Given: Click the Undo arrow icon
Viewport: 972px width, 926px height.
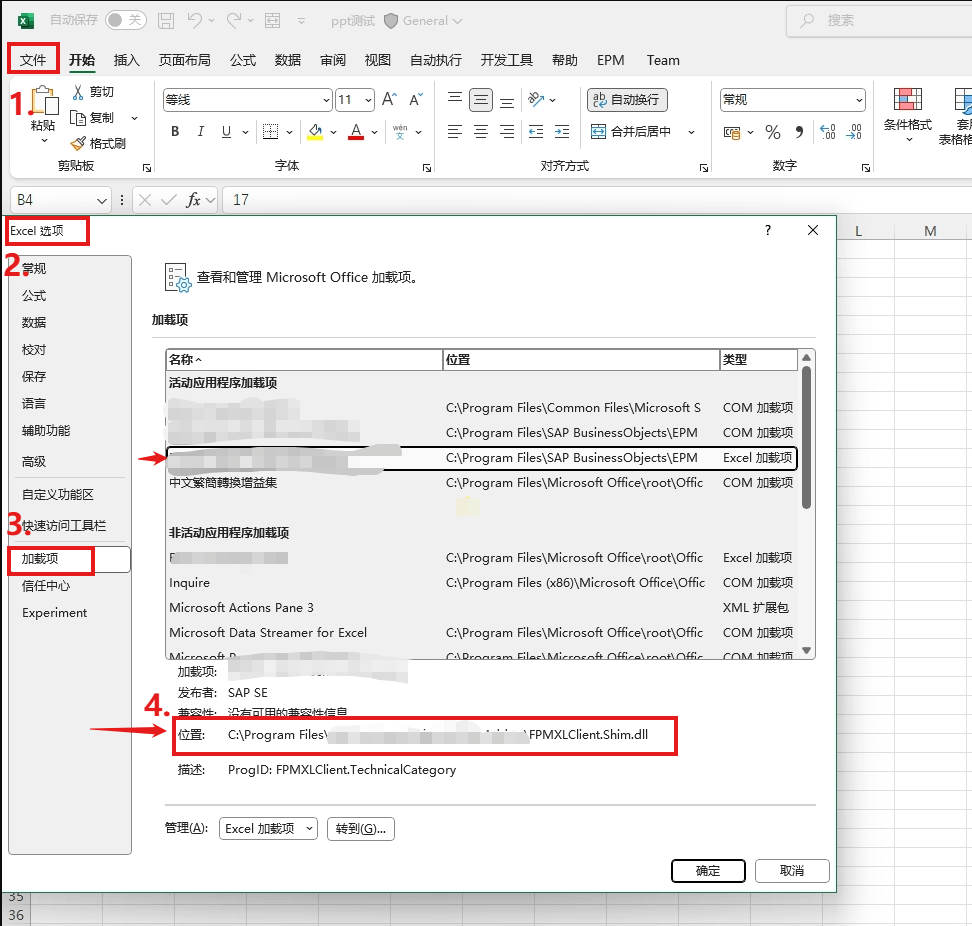Looking at the screenshot, I should click(195, 20).
